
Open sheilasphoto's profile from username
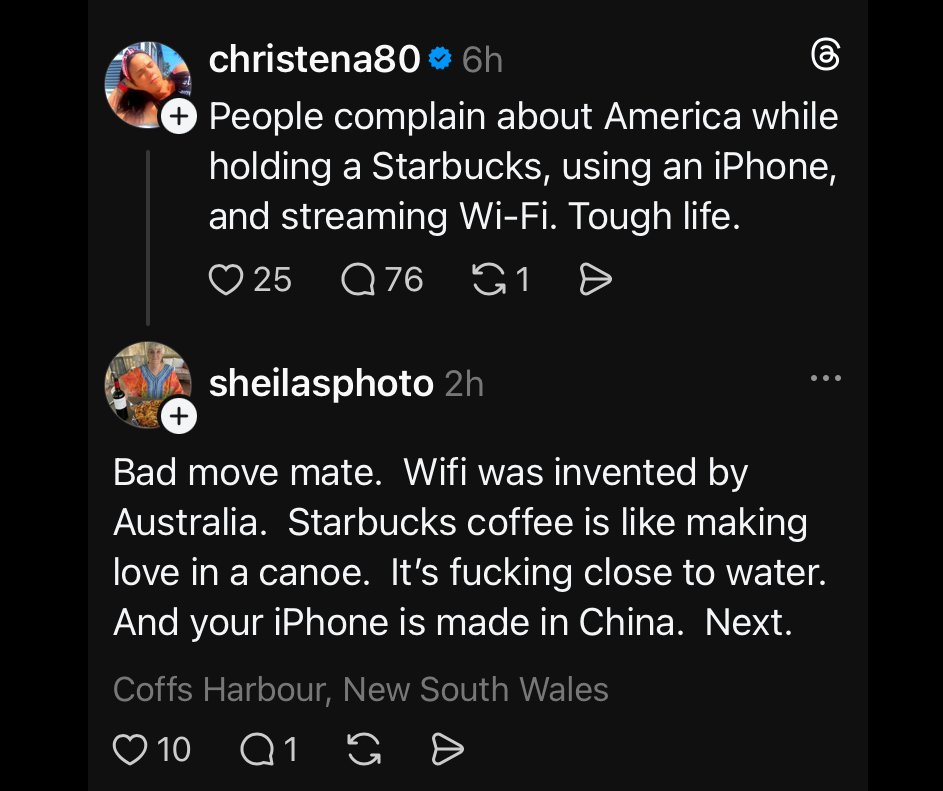321,383
